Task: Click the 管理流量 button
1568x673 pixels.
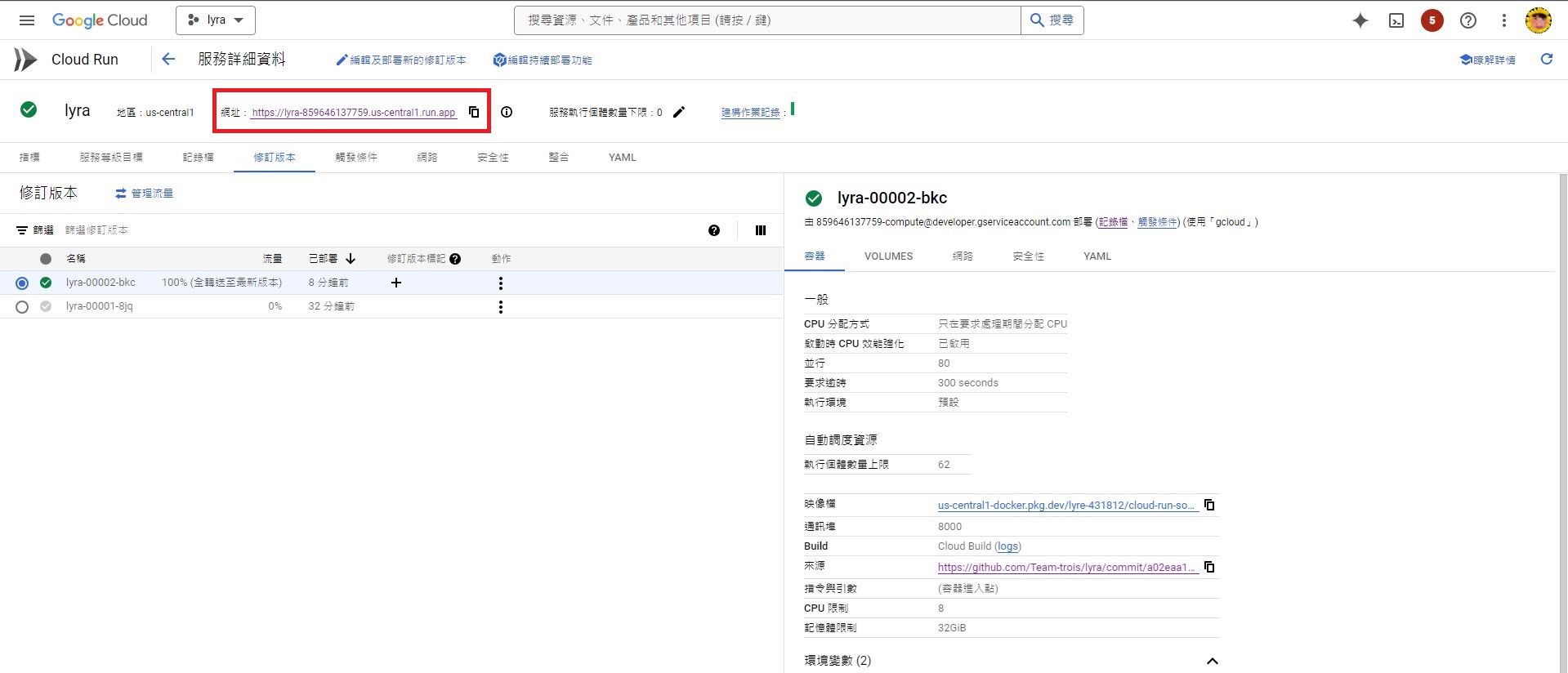Action: click(x=144, y=194)
